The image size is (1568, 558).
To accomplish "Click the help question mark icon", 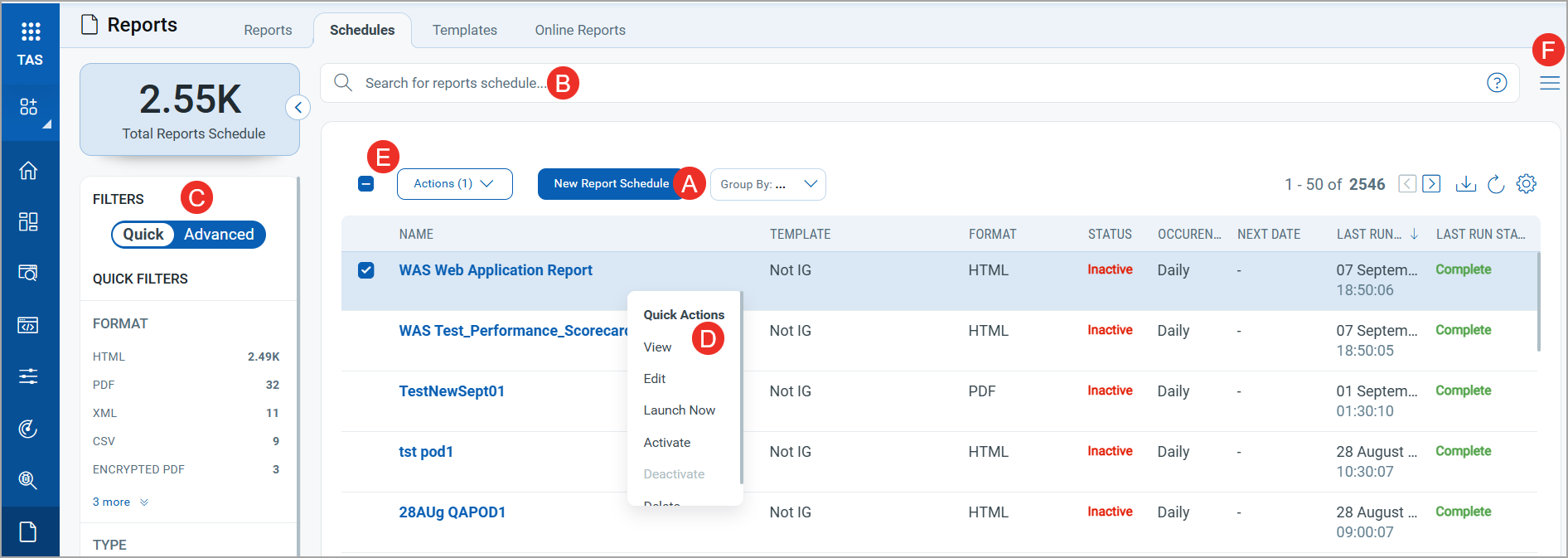I will (1496, 83).
